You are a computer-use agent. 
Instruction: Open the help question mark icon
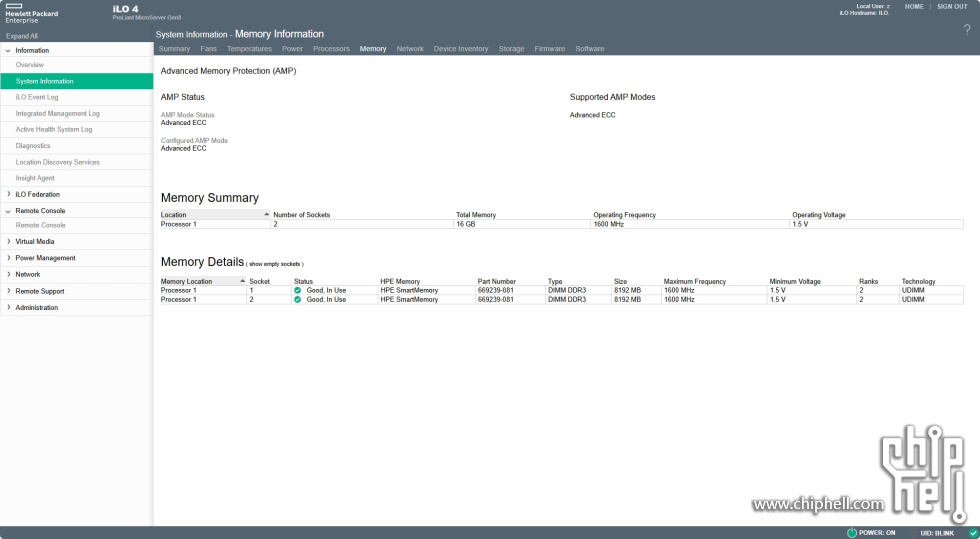click(x=967, y=30)
